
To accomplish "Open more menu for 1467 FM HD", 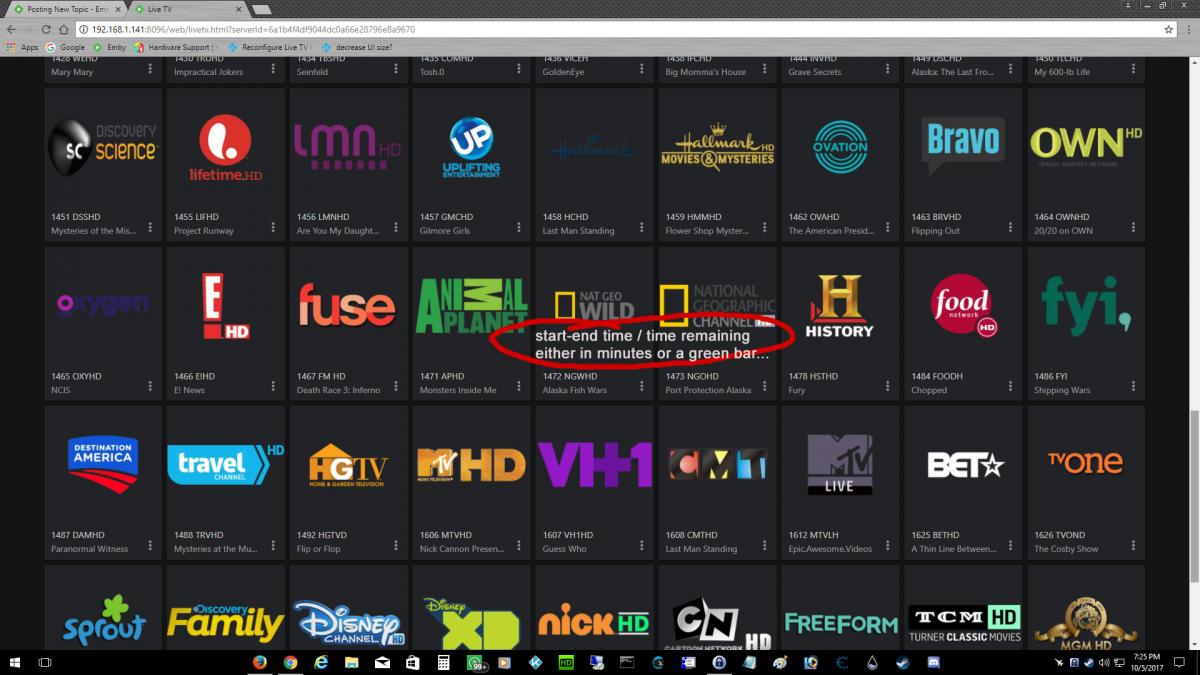I will tap(396, 386).
